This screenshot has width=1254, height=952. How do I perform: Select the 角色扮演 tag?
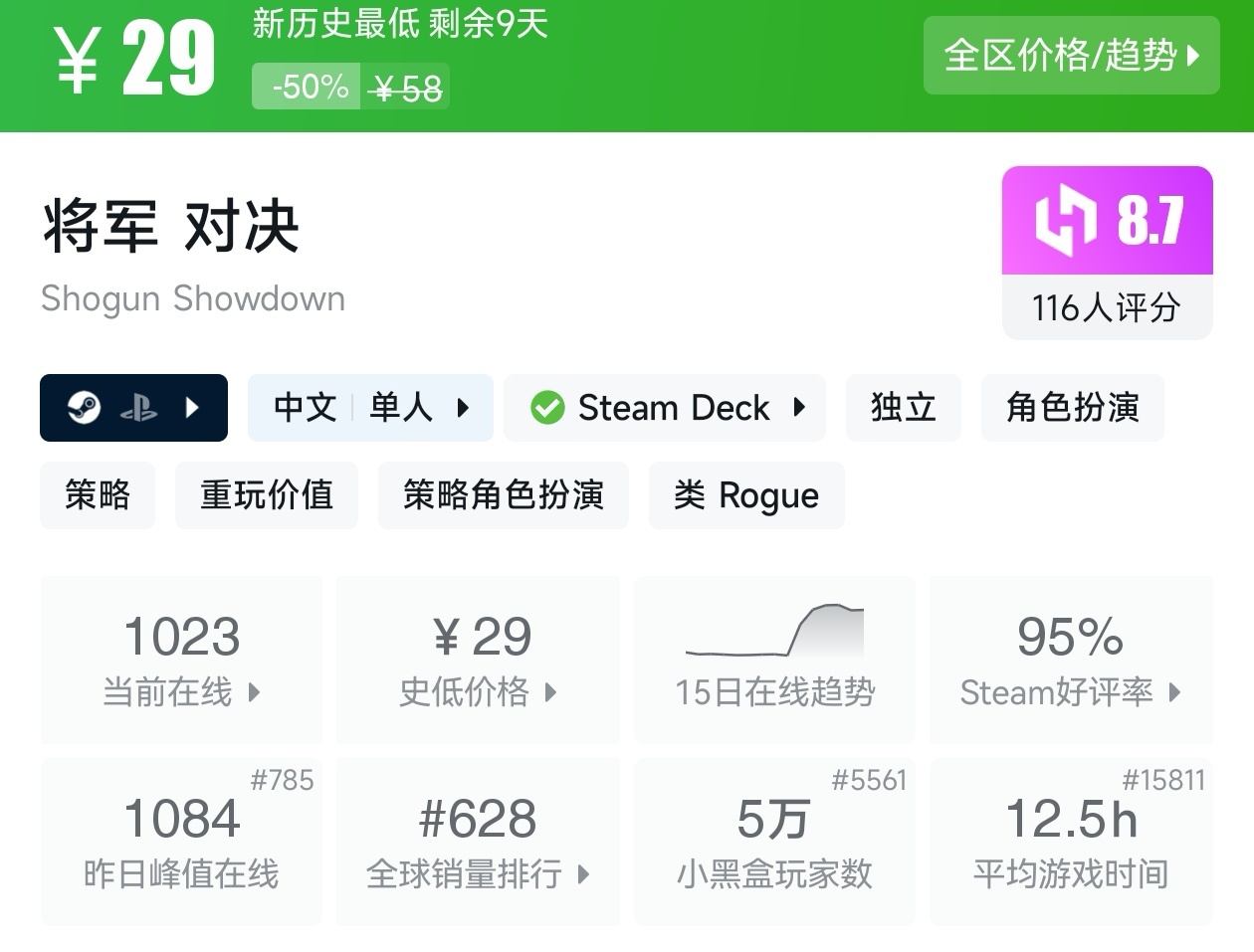click(1072, 408)
